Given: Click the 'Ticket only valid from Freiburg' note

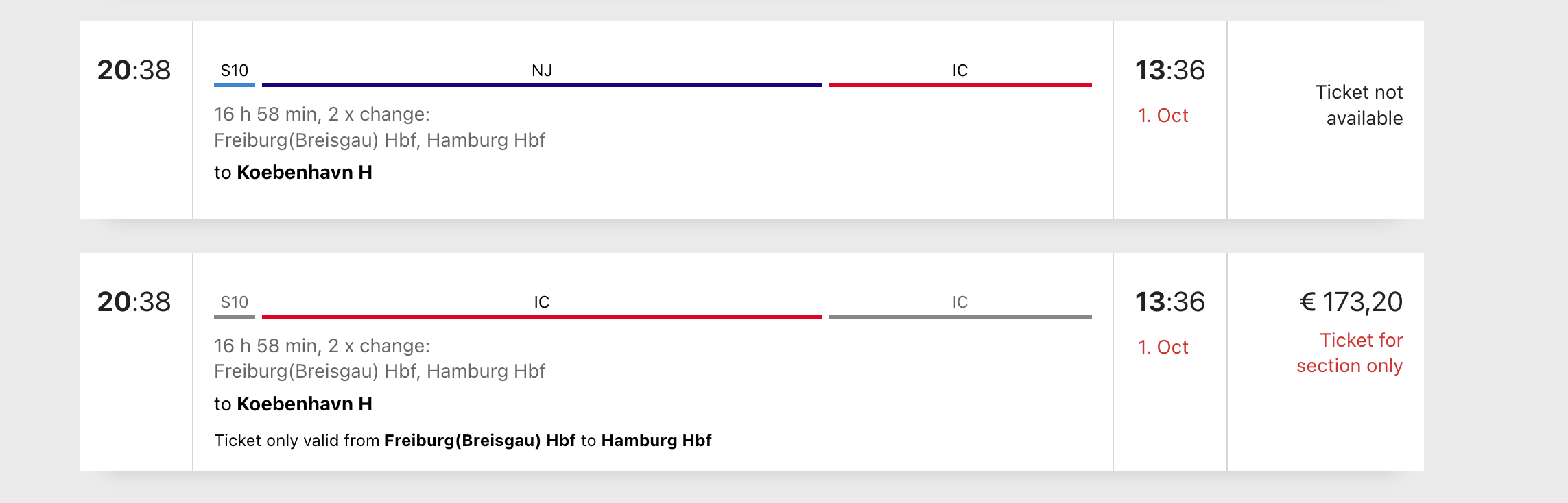Looking at the screenshot, I should click(x=463, y=440).
